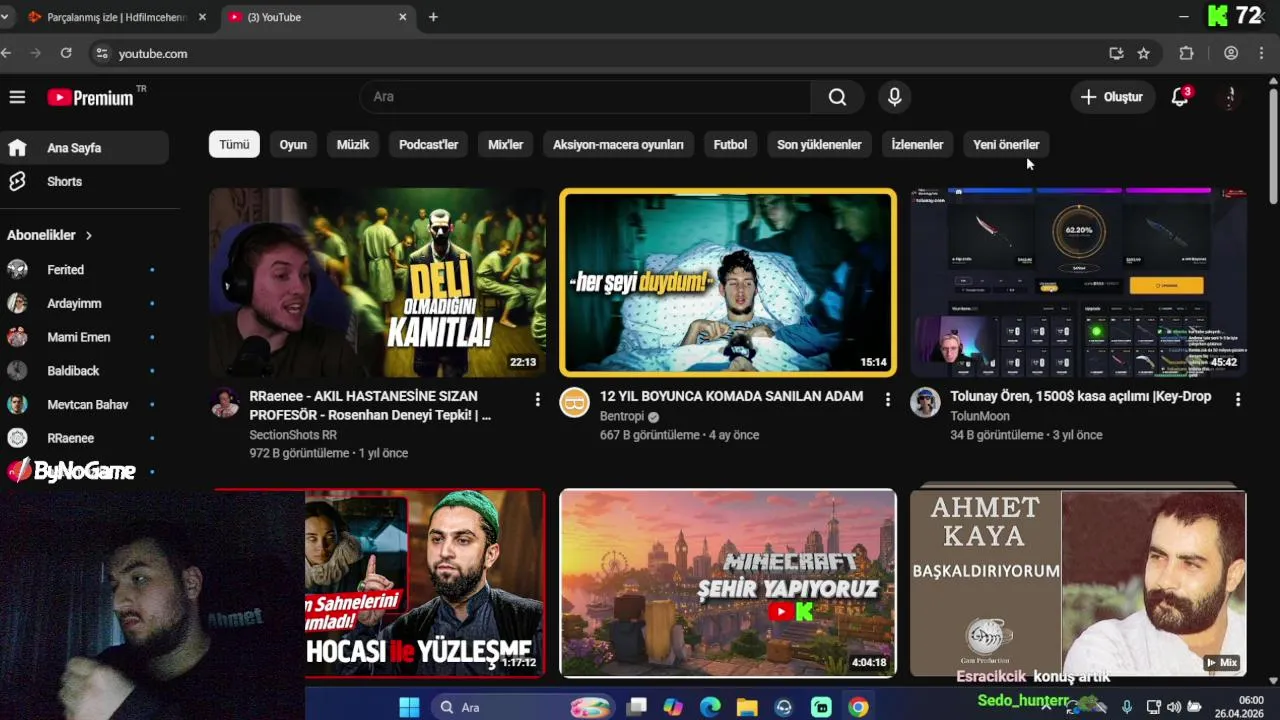Viewport: 1280px width, 720px height.
Task: Click TolunMoon channel avatar
Action: point(925,403)
